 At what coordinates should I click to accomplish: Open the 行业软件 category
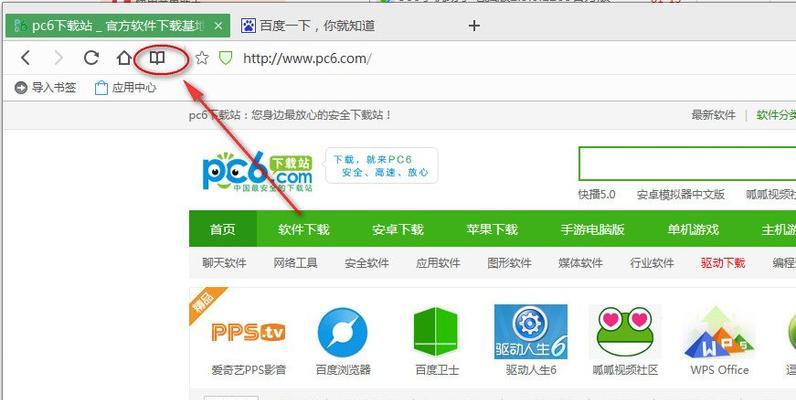(x=652, y=263)
